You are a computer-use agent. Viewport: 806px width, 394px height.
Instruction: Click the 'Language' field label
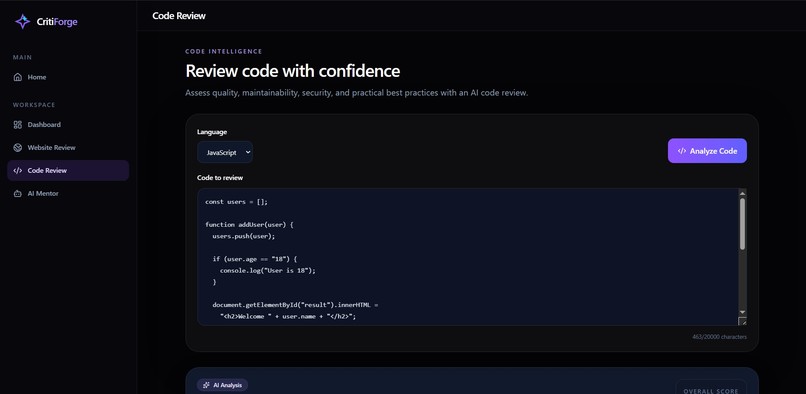[x=212, y=132]
